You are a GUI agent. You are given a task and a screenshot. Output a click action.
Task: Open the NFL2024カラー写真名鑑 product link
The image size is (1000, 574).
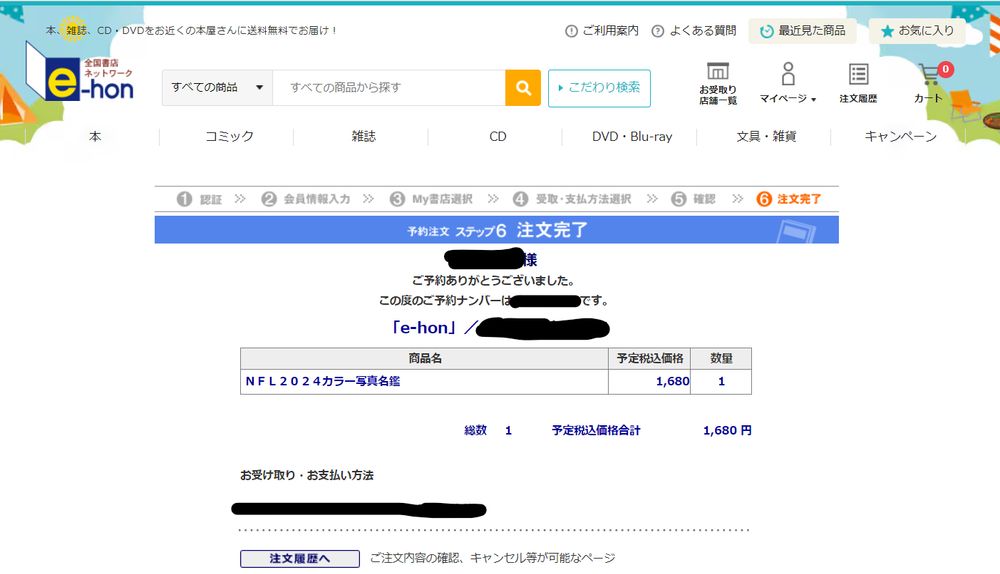click(323, 381)
